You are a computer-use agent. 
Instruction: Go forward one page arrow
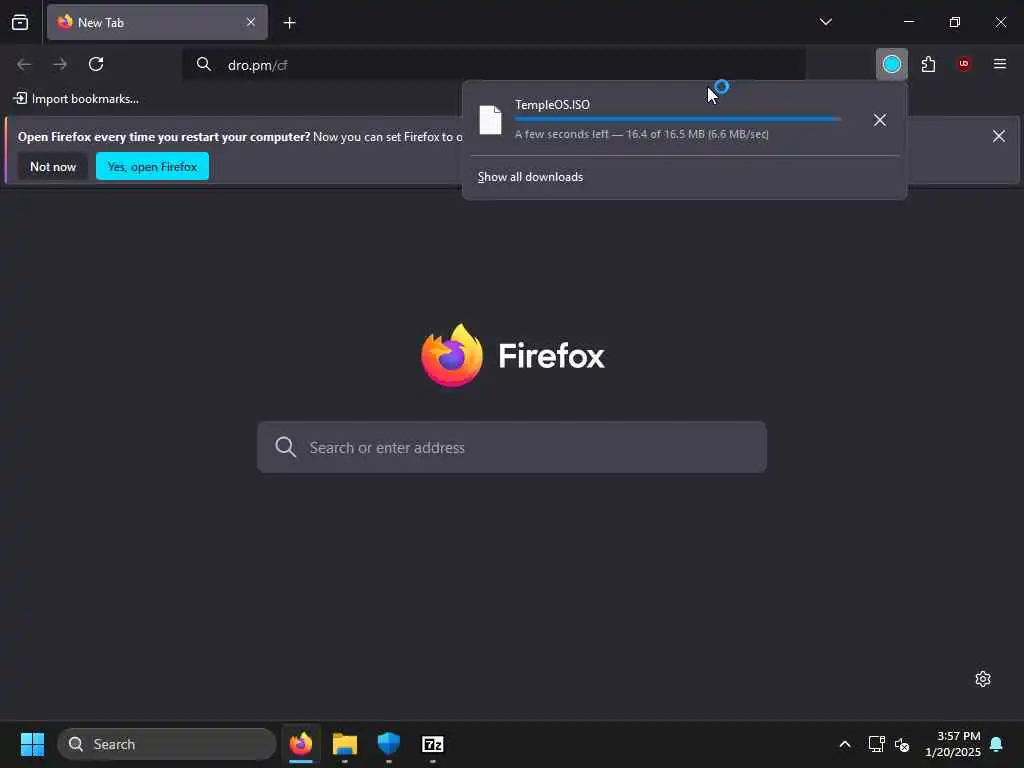(60, 64)
